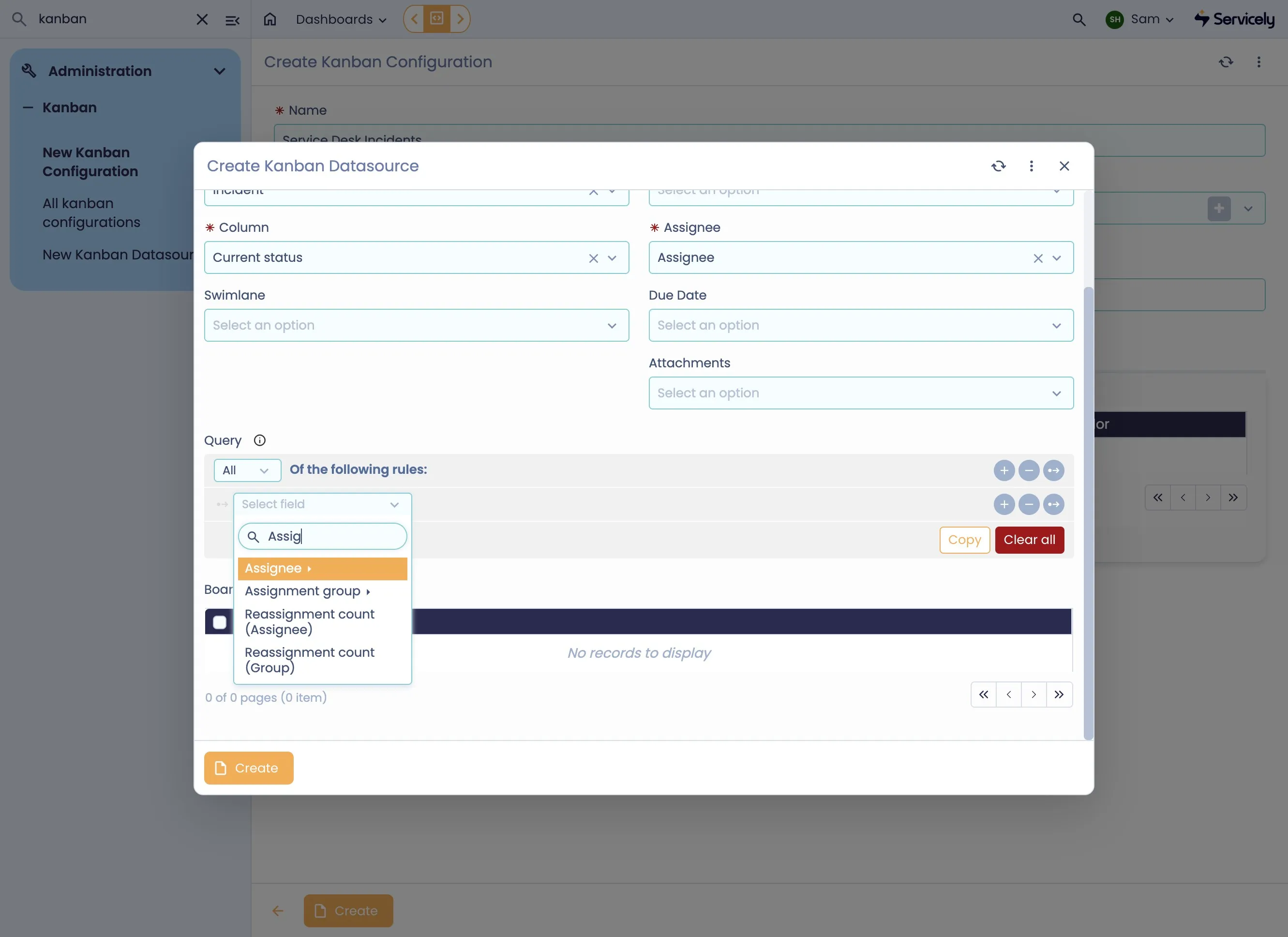
Task: Click the Servicely logo
Action: 1235,19
